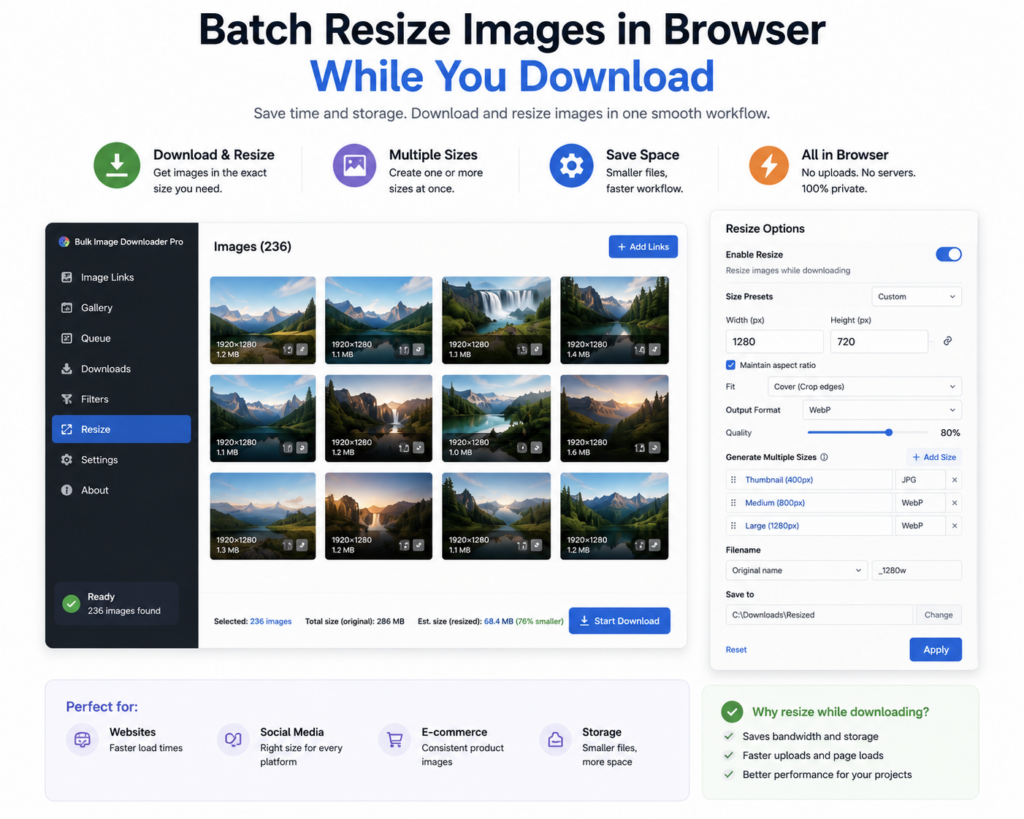Click green check icon beside Why resize heading
The width and height of the screenshot is (1024, 819).
point(732,712)
